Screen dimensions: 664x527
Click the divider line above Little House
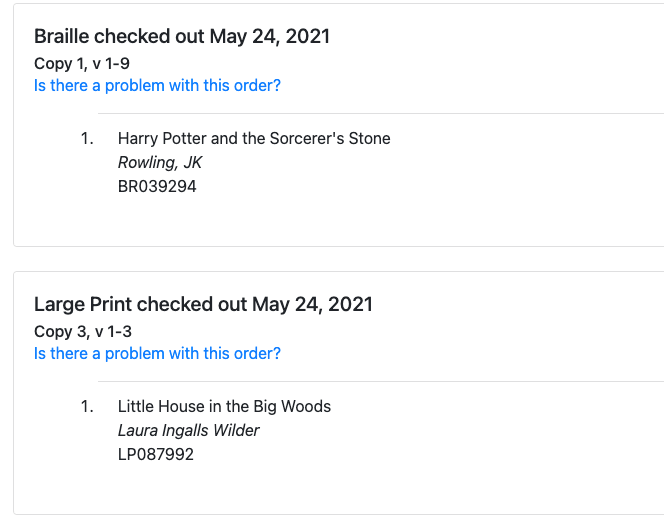[380, 382]
